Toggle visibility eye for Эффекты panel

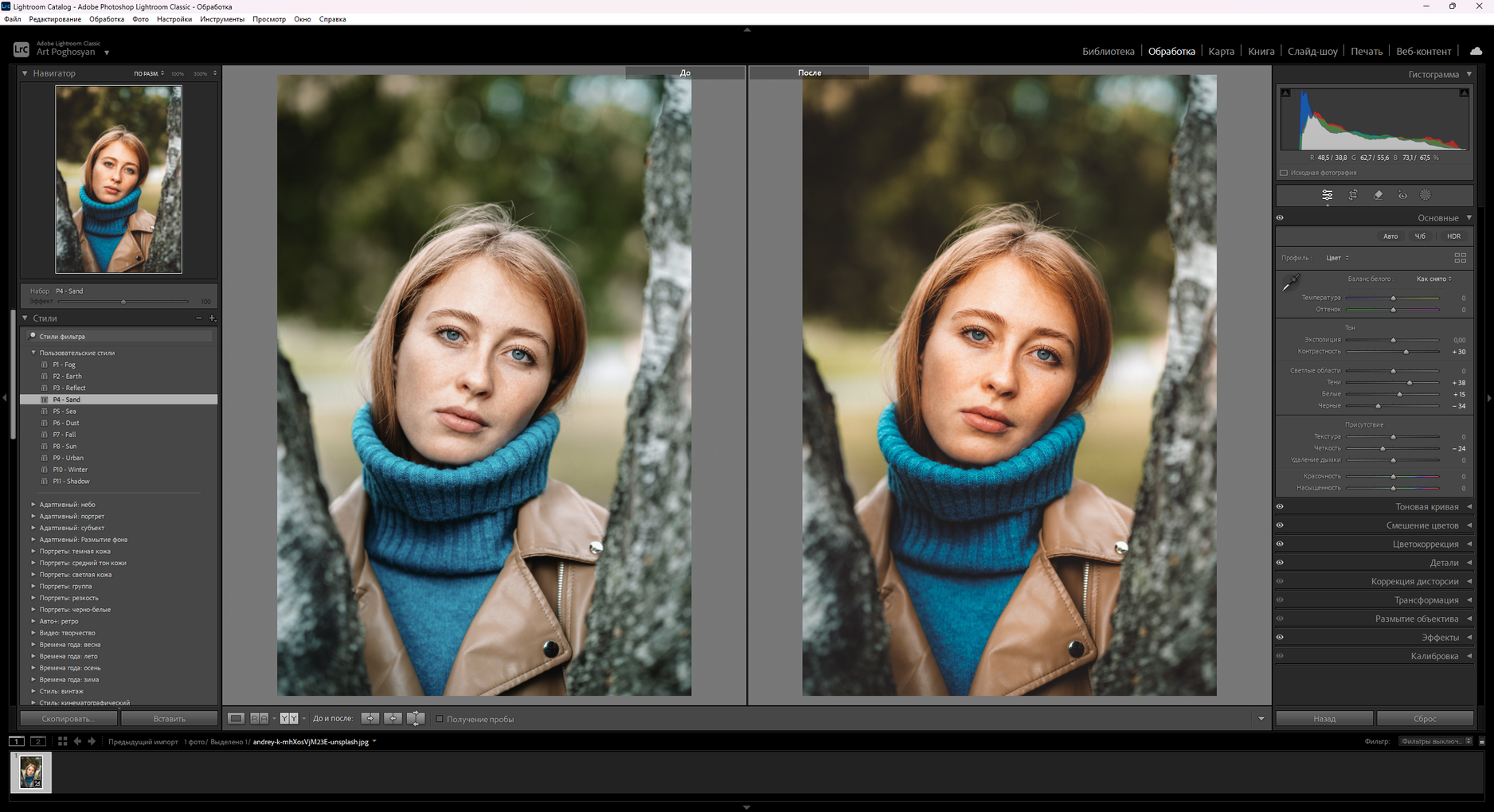tap(1280, 637)
